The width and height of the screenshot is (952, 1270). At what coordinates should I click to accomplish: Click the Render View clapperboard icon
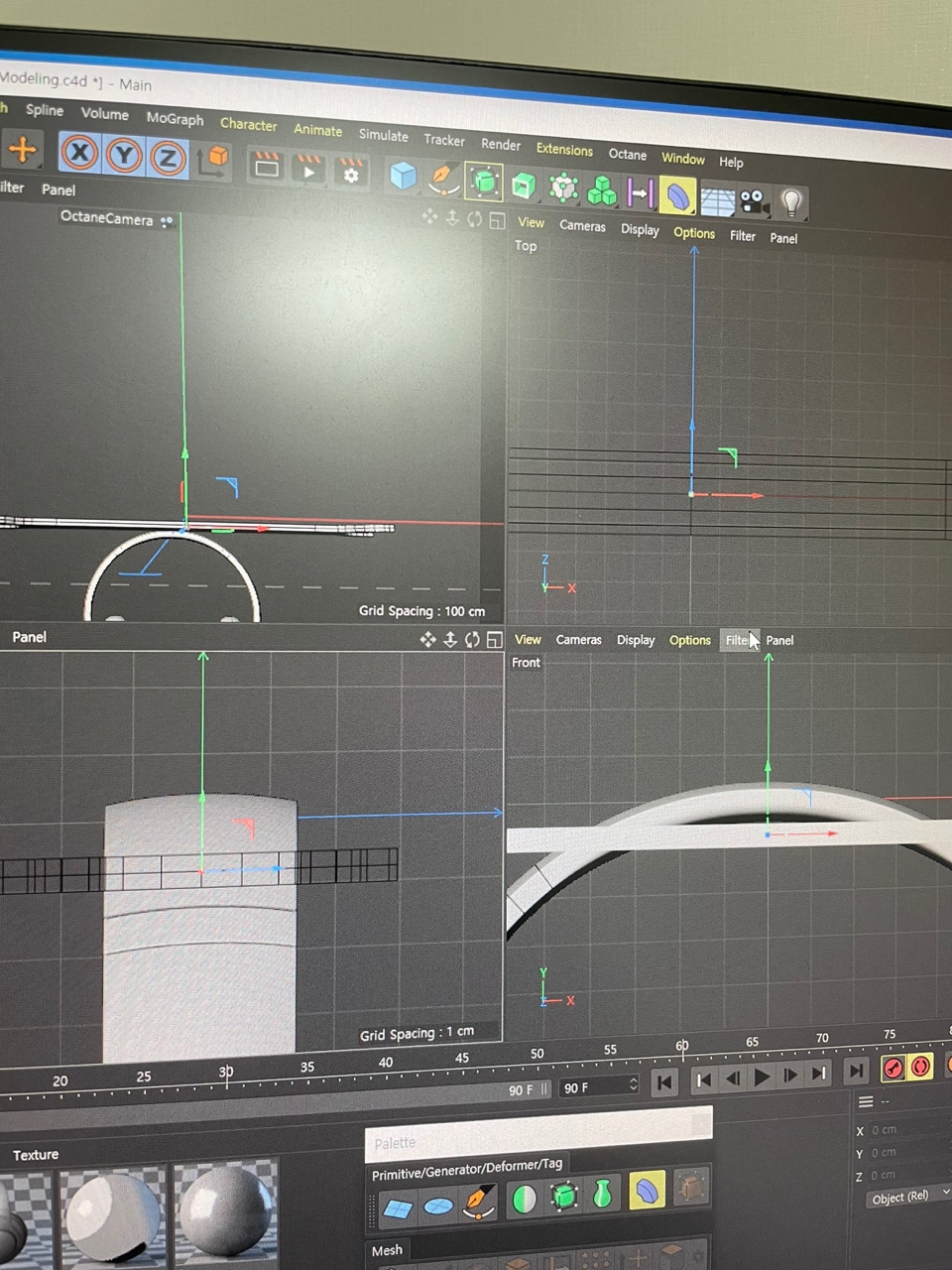[266, 165]
